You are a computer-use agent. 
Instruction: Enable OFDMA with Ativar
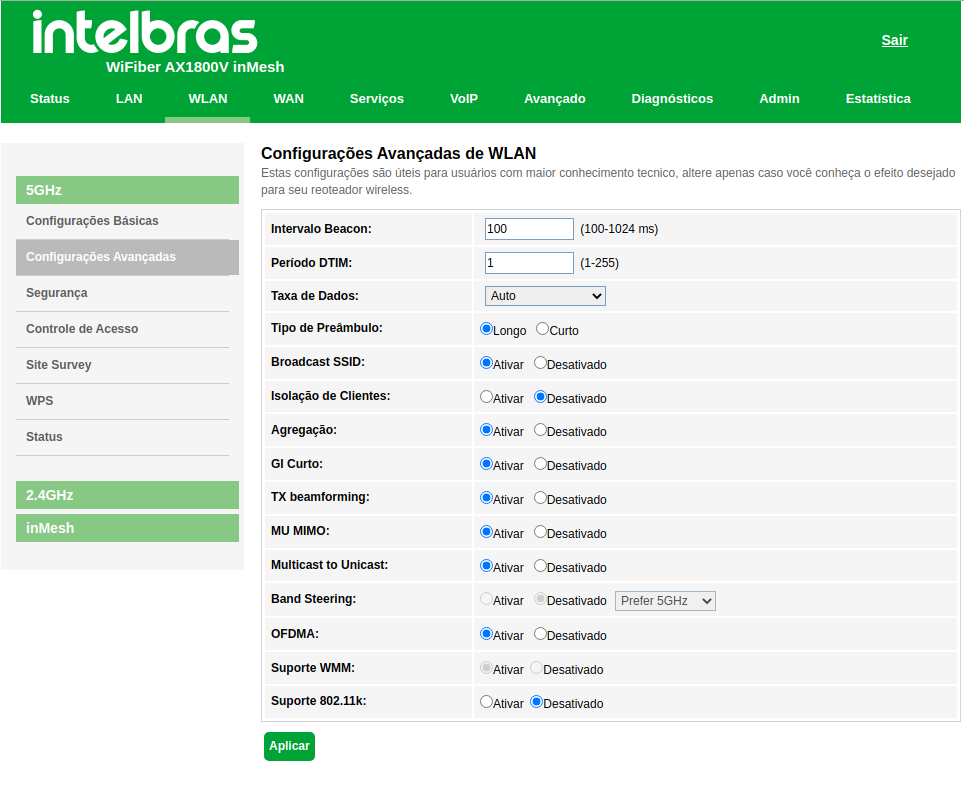pyautogui.click(x=486, y=633)
